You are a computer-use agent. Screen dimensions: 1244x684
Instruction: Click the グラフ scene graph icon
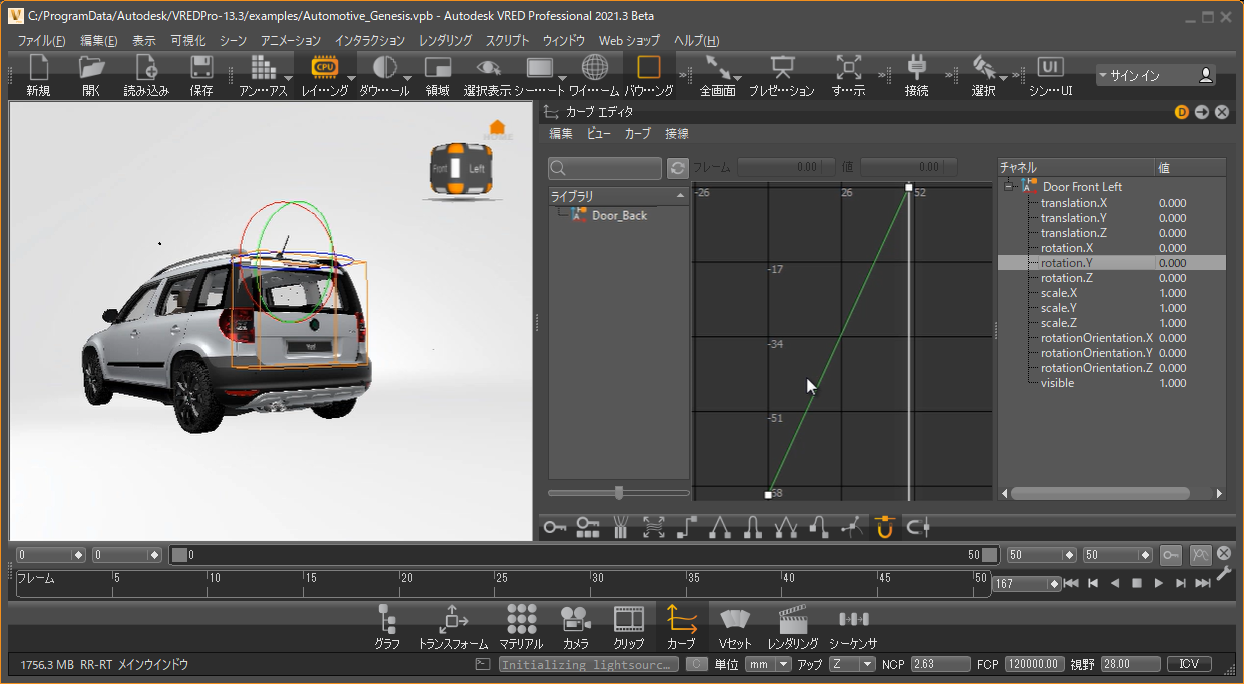click(387, 619)
